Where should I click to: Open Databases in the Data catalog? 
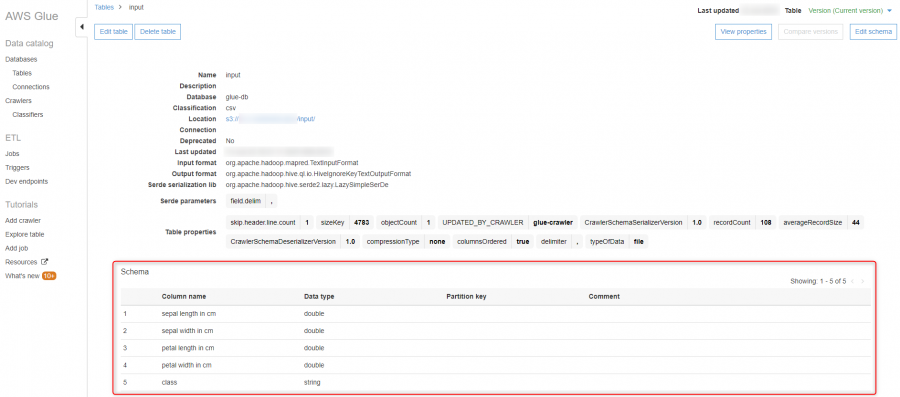tap(21, 59)
